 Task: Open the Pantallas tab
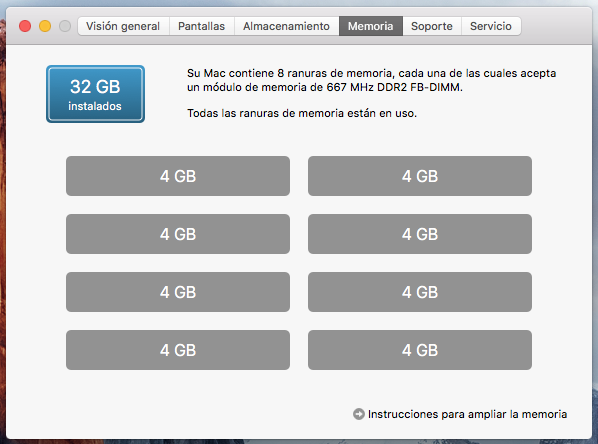tap(202, 26)
